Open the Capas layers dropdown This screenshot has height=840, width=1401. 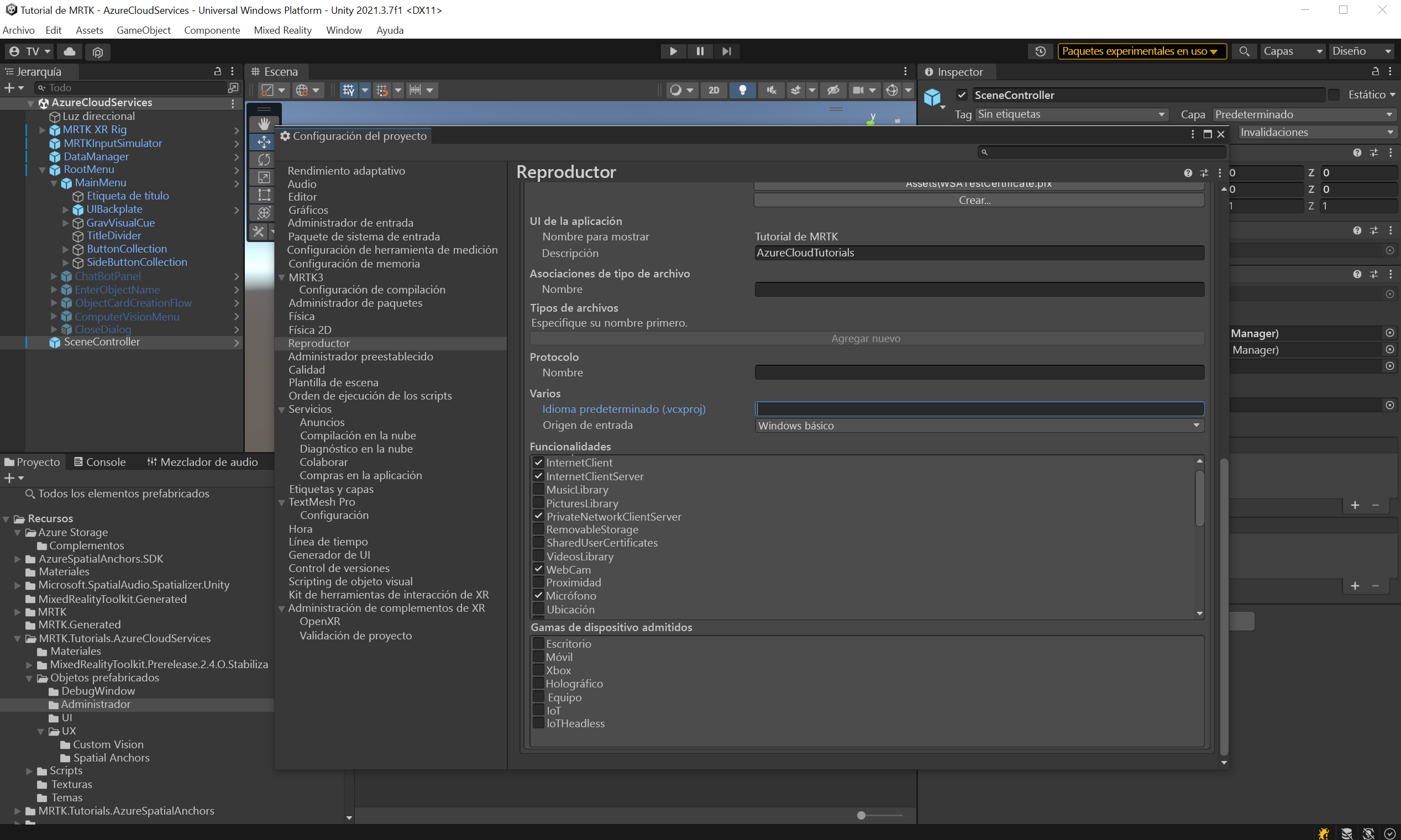[1292, 51]
